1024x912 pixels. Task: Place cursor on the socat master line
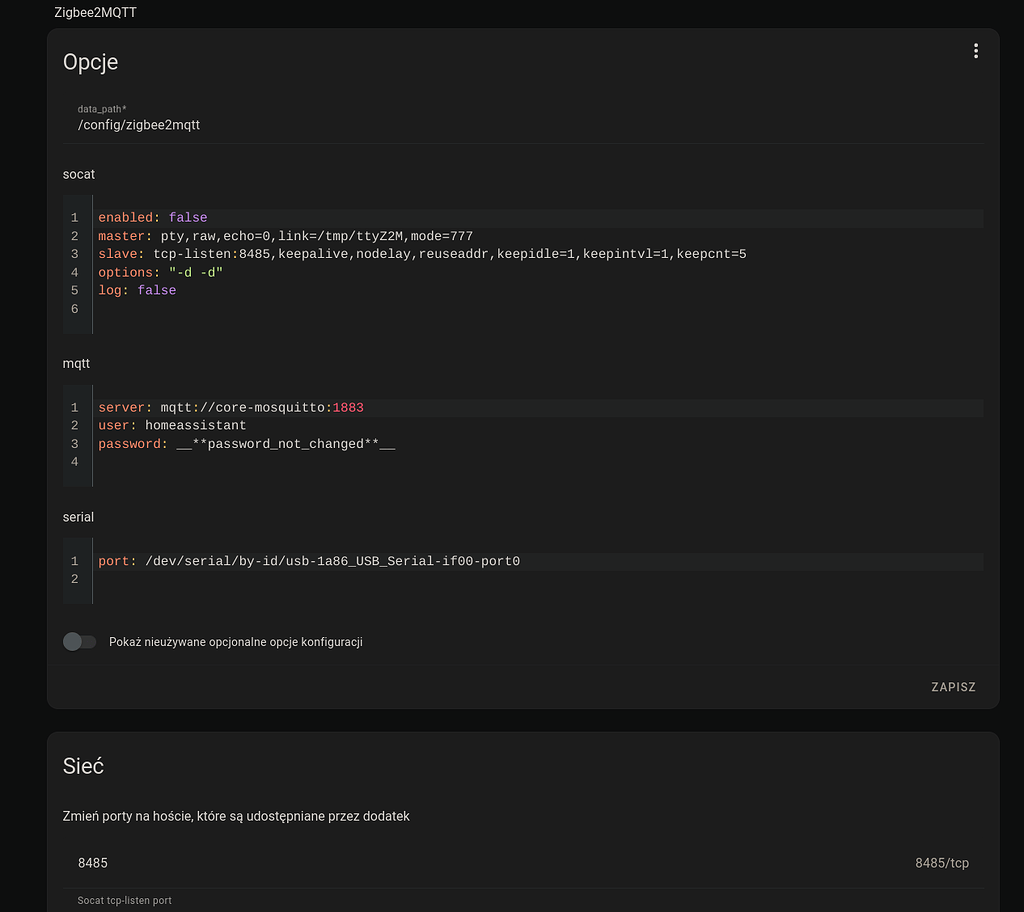coord(285,237)
